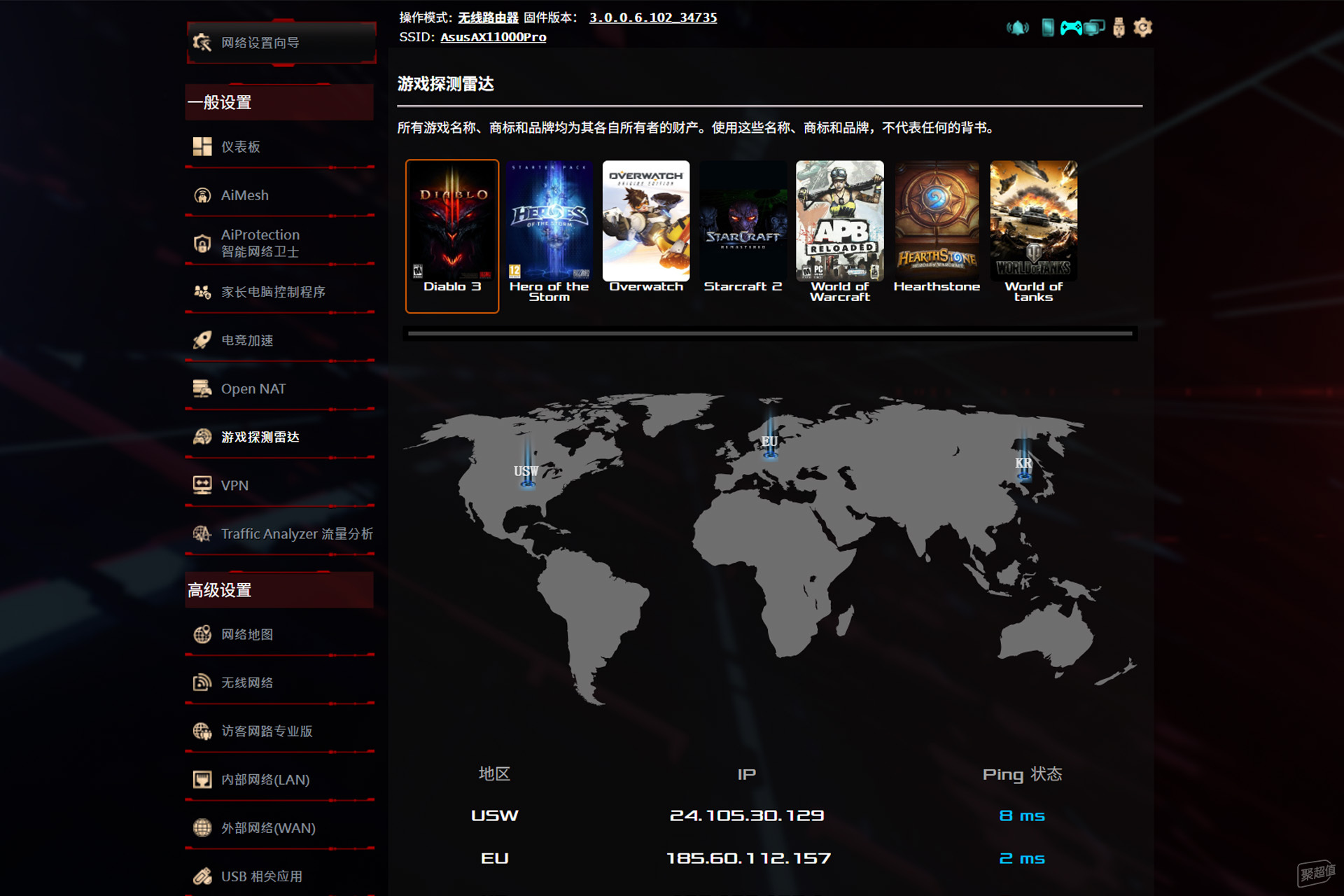1344x896 pixels.
Task: Open 网络设置向导 setup wizard
Action: [281, 43]
